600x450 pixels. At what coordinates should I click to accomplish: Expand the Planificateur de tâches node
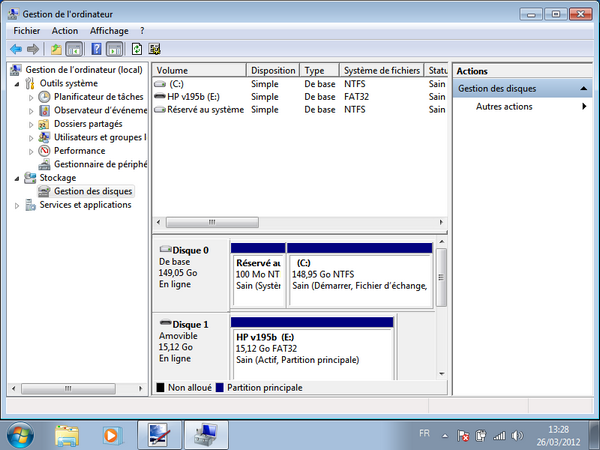[x=31, y=97]
